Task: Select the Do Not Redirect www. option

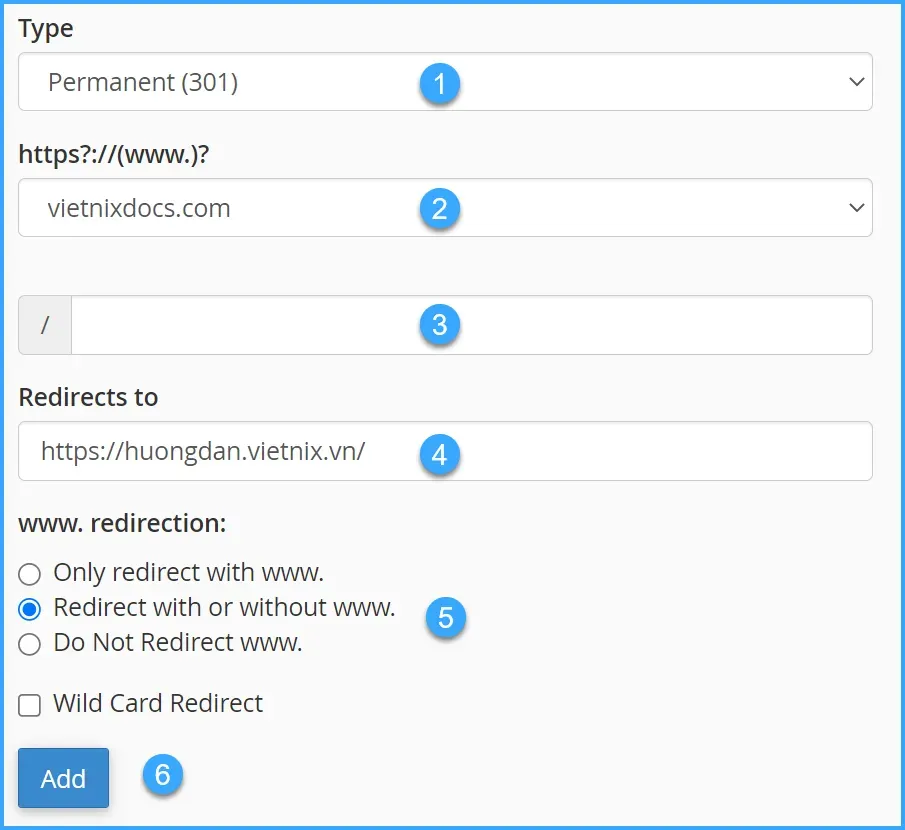Action: click(30, 643)
